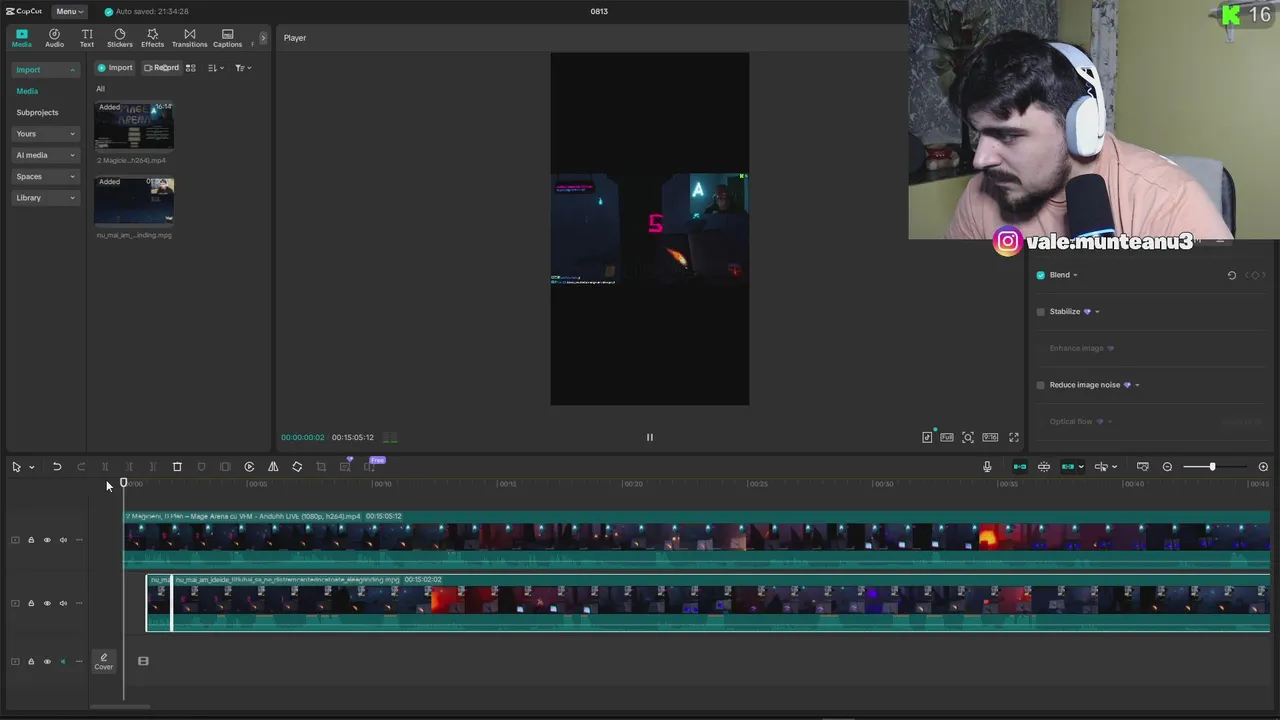
Task: Expand the AI media section
Action: click(x=45, y=155)
